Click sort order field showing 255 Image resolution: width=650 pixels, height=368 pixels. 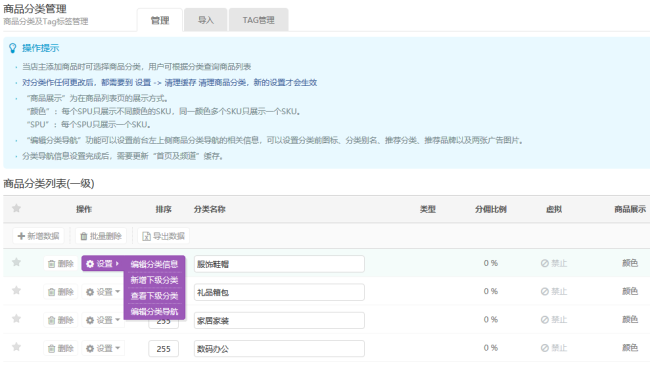point(163,349)
